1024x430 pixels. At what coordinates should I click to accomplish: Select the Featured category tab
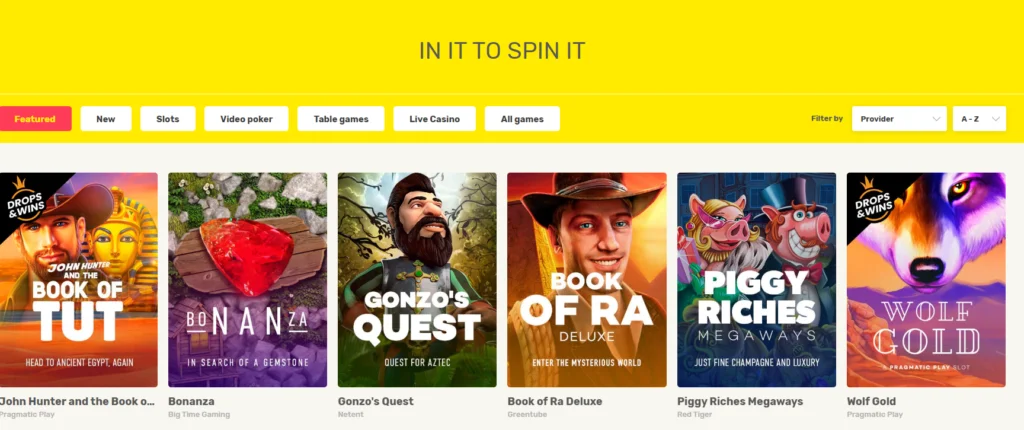point(35,119)
